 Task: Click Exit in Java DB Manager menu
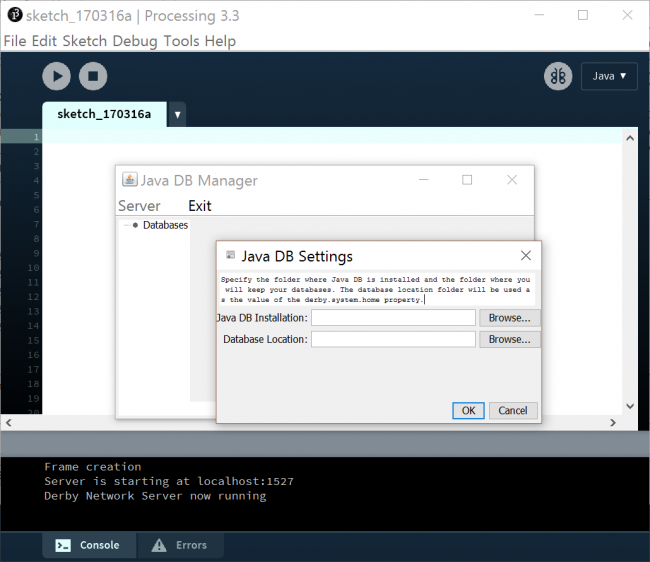click(x=200, y=206)
